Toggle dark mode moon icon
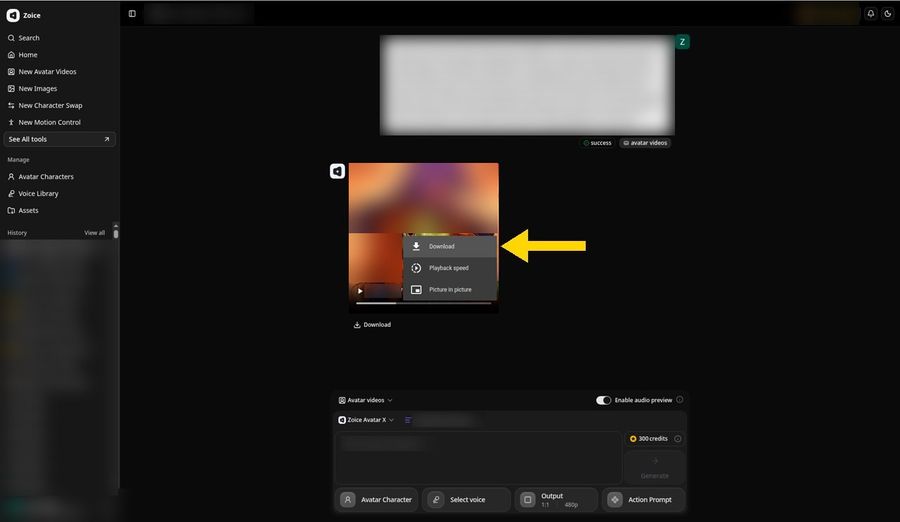Screen dimensions: 900x522 click(x=887, y=14)
